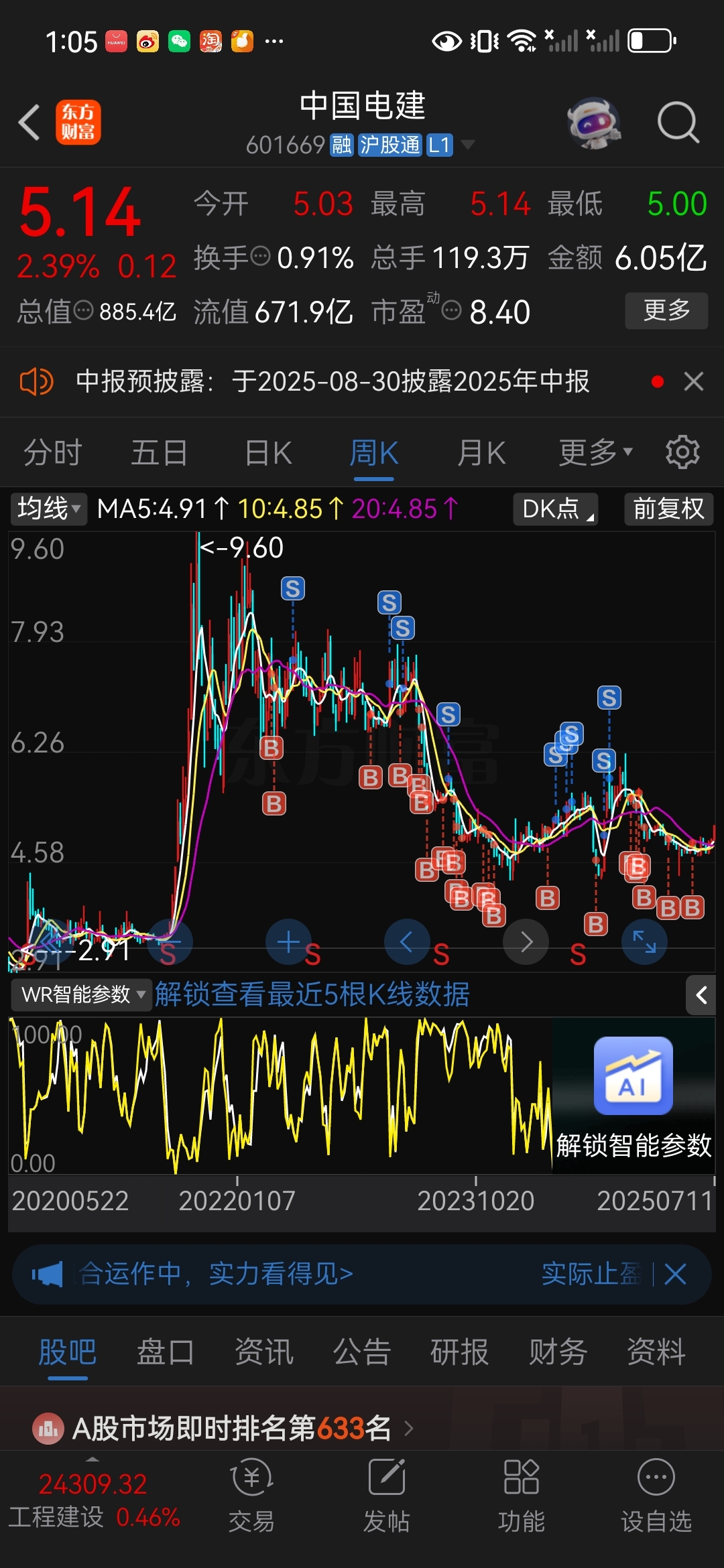Tap the main price 5.14
The image size is (724, 1568).
click(x=80, y=212)
